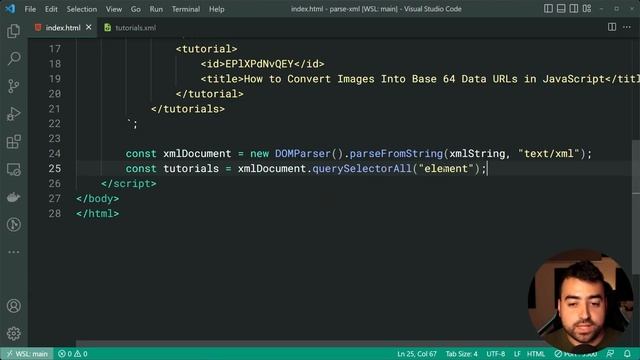The image size is (640, 360).
Task: Place cursor on querySelectorAll in line 25
Action: pyautogui.click(x=362, y=169)
